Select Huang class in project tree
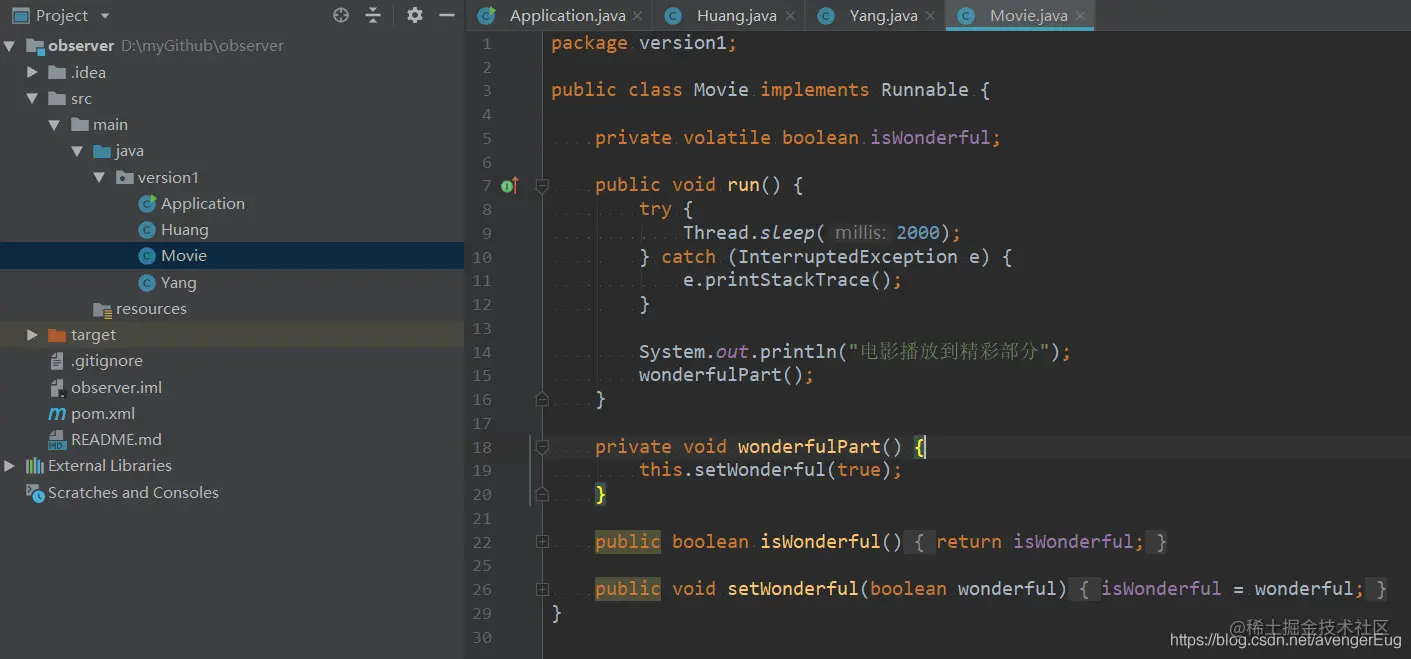Screen dimensions: 1411x659 pyautogui.click(x=184, y=229)
